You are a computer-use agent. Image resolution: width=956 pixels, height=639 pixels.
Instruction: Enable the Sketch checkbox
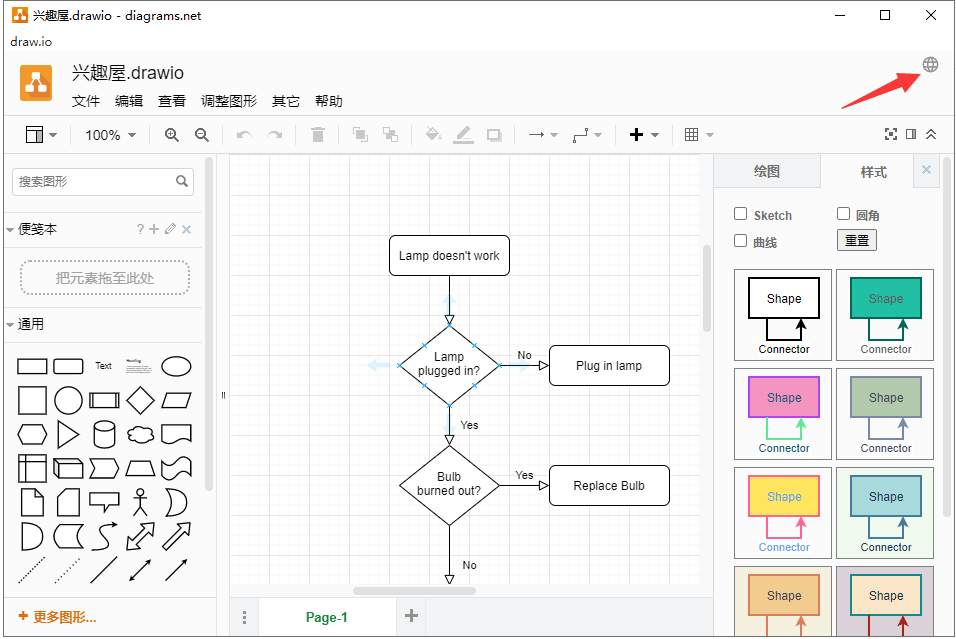pyautogui.click(x=741, y=214)
